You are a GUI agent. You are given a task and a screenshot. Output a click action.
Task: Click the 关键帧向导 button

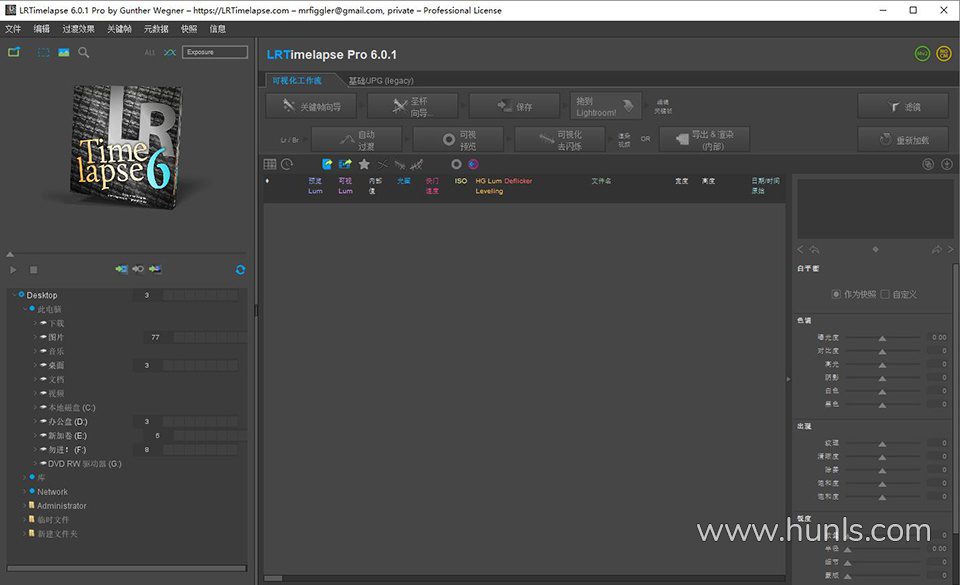tap(312, 106)
